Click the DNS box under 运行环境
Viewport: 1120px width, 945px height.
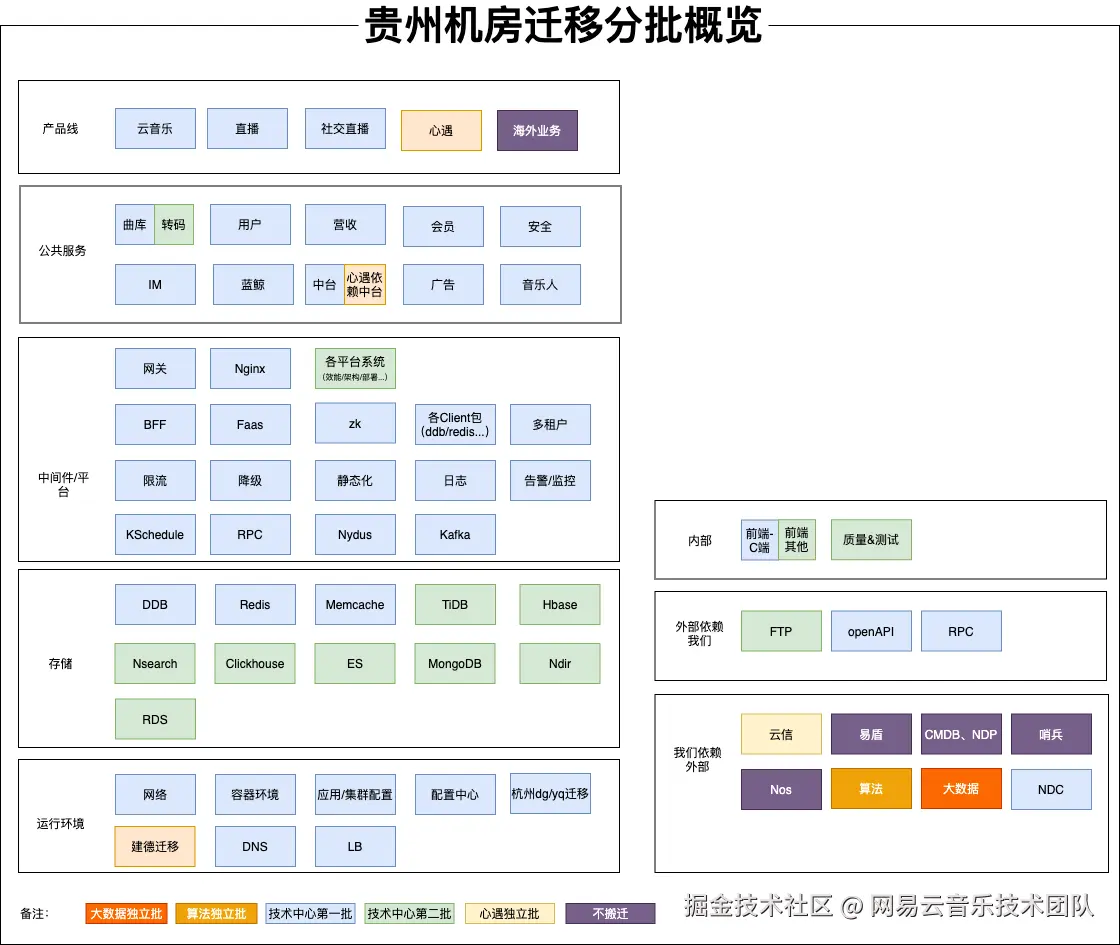coord(255,846)
